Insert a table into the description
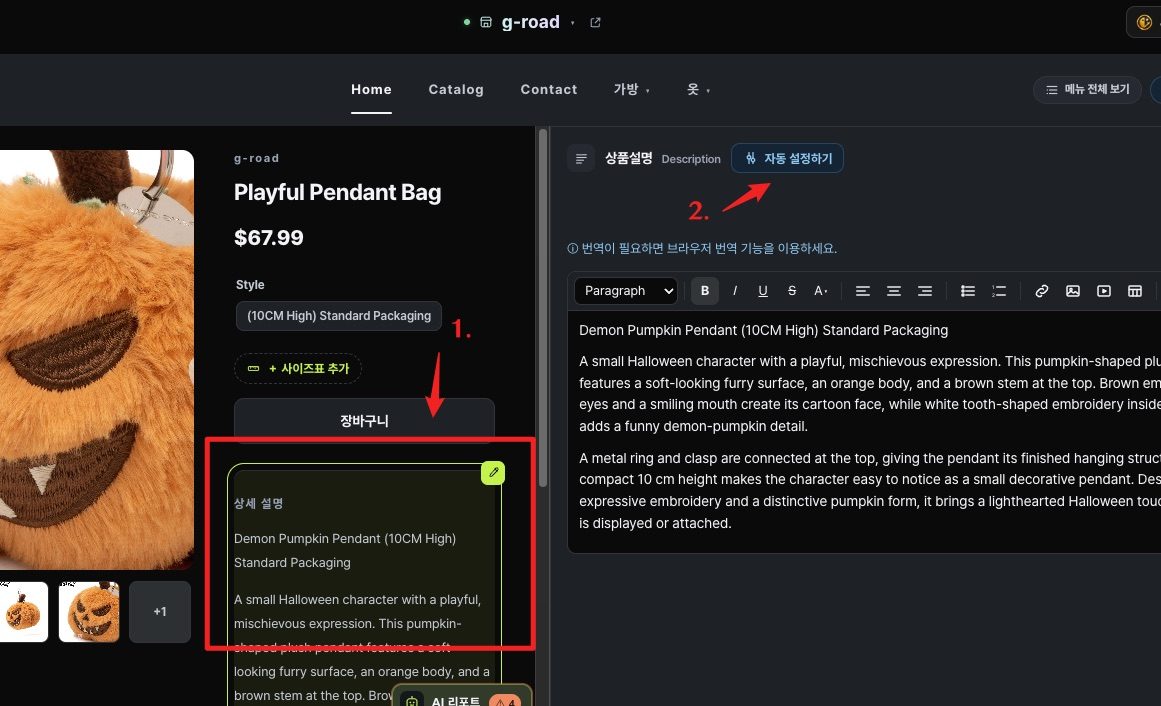 pos(1135,290)
